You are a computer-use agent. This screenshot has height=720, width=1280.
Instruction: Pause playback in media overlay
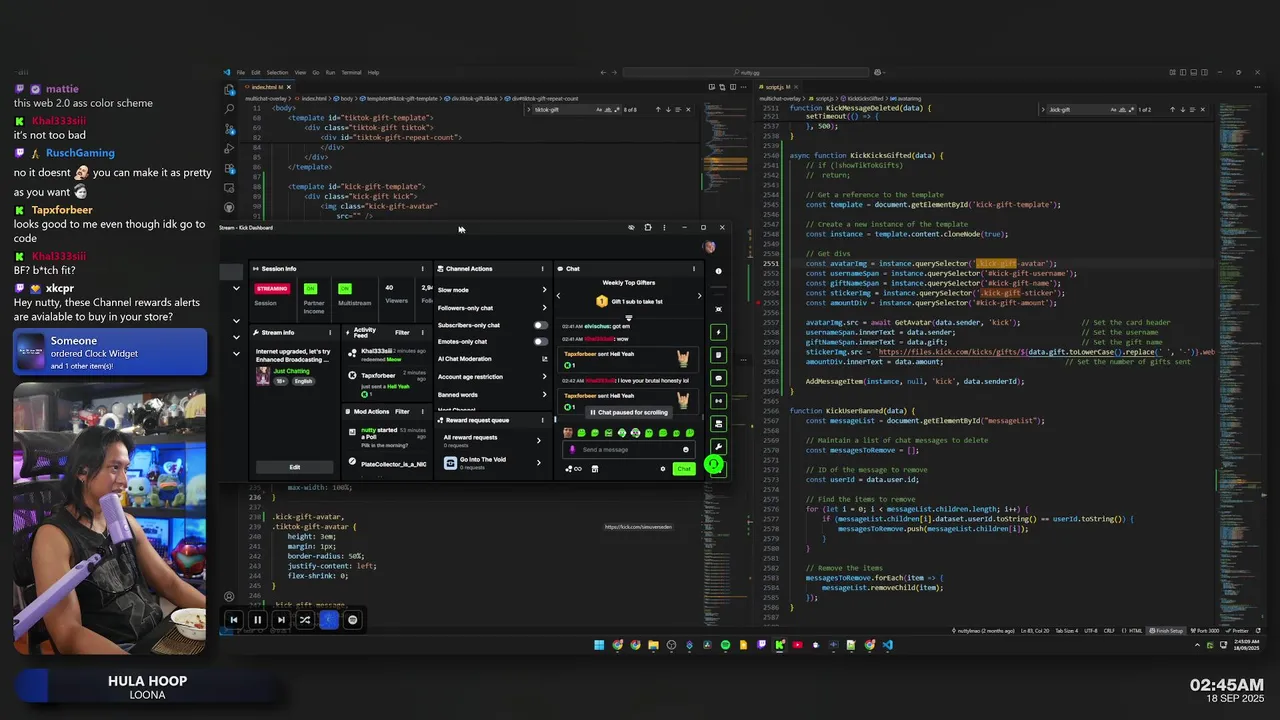tap(257, 620)
